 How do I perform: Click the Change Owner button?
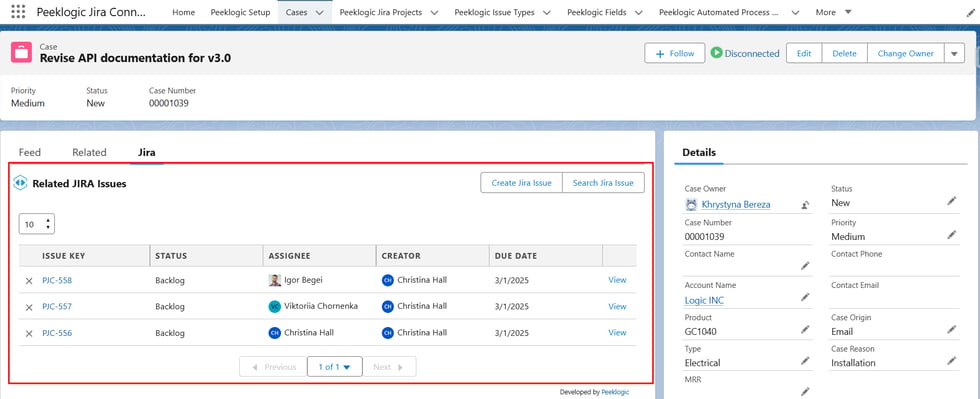[x=906, y=54]
